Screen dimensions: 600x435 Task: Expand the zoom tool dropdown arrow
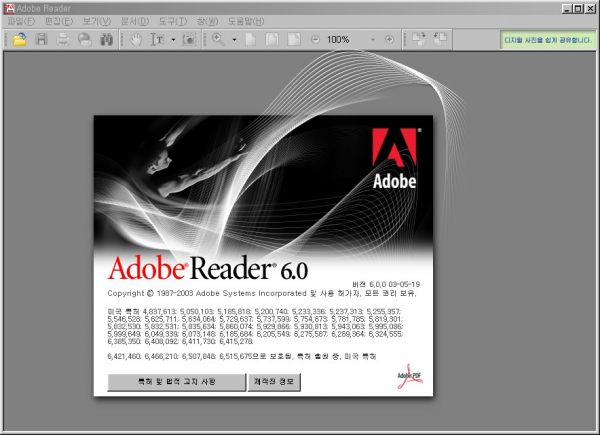[234, 39]
